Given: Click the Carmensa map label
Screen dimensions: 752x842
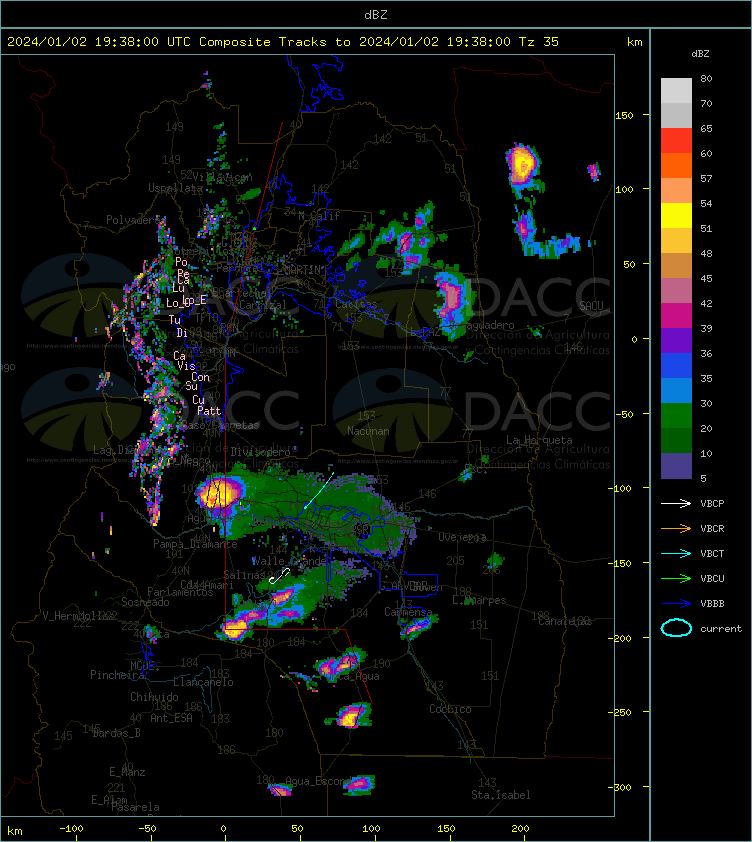Looking at the screenshot, I should pos(408,612).
